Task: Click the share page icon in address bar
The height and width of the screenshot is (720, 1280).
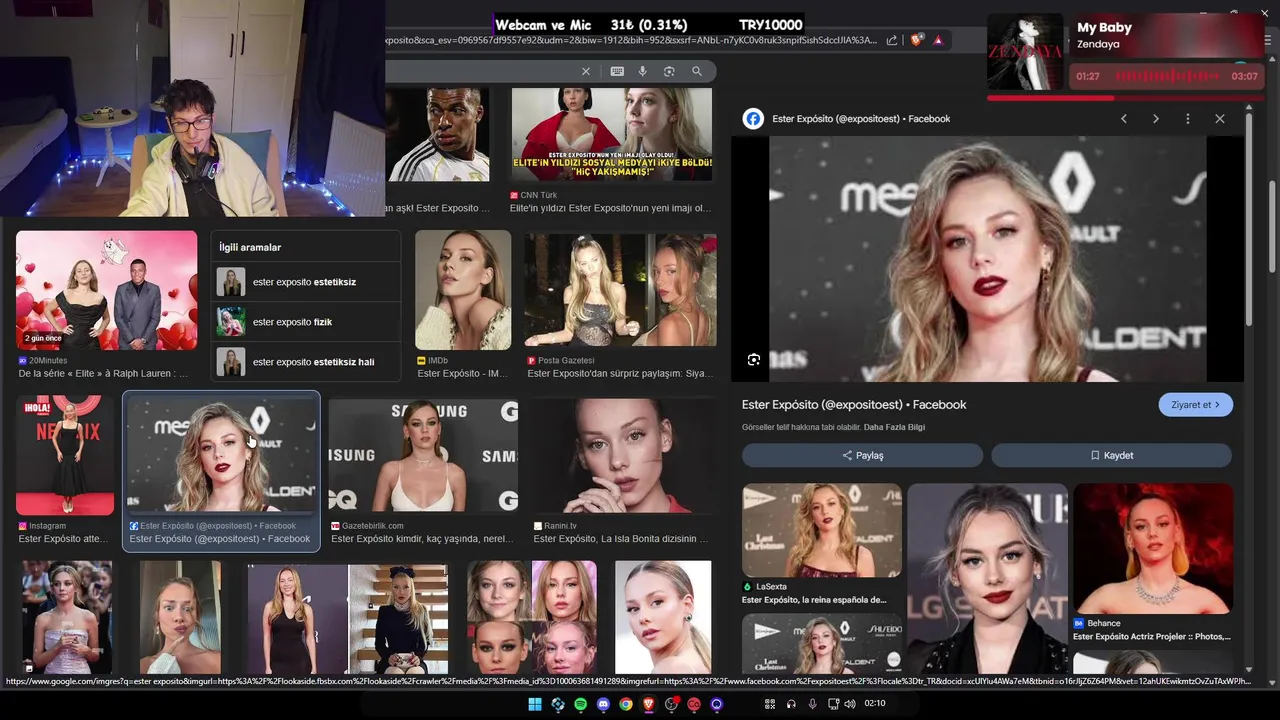Action: [891, 40]
